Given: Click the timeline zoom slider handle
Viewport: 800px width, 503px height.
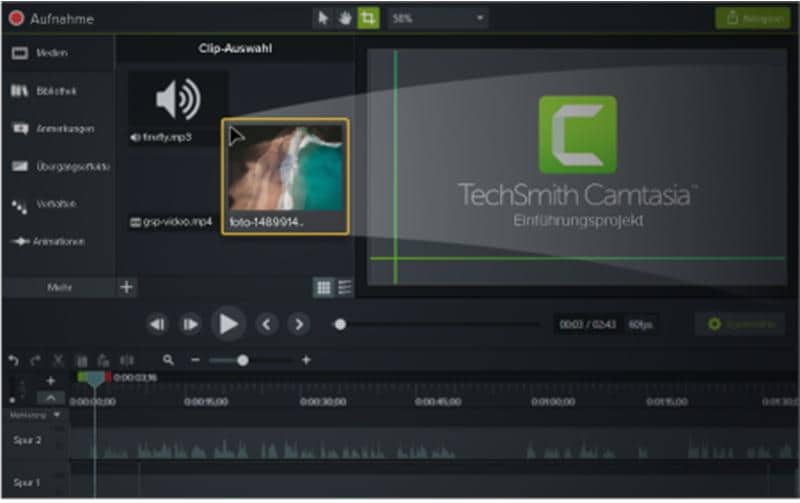Looking at the screenshot, I should tap(243, 360).
